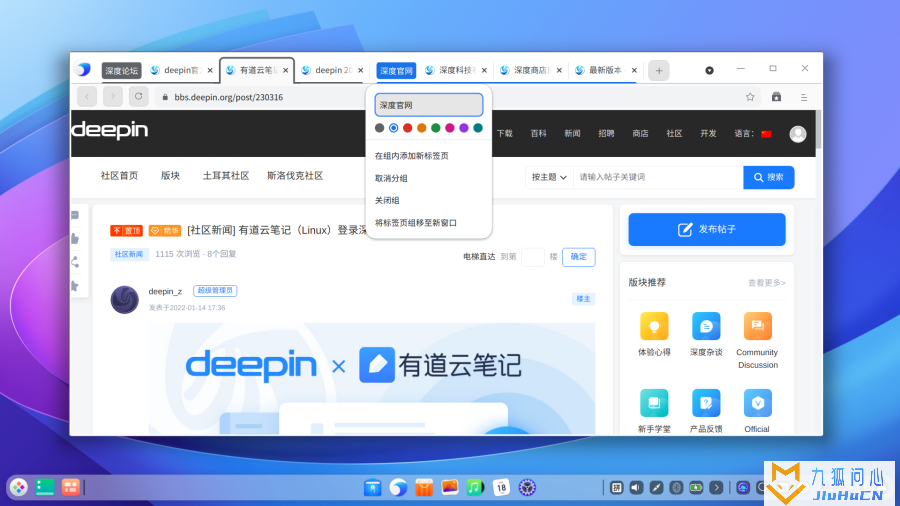
Task: Open the 深度杂谈 board icon
Action: click(706, 326)
